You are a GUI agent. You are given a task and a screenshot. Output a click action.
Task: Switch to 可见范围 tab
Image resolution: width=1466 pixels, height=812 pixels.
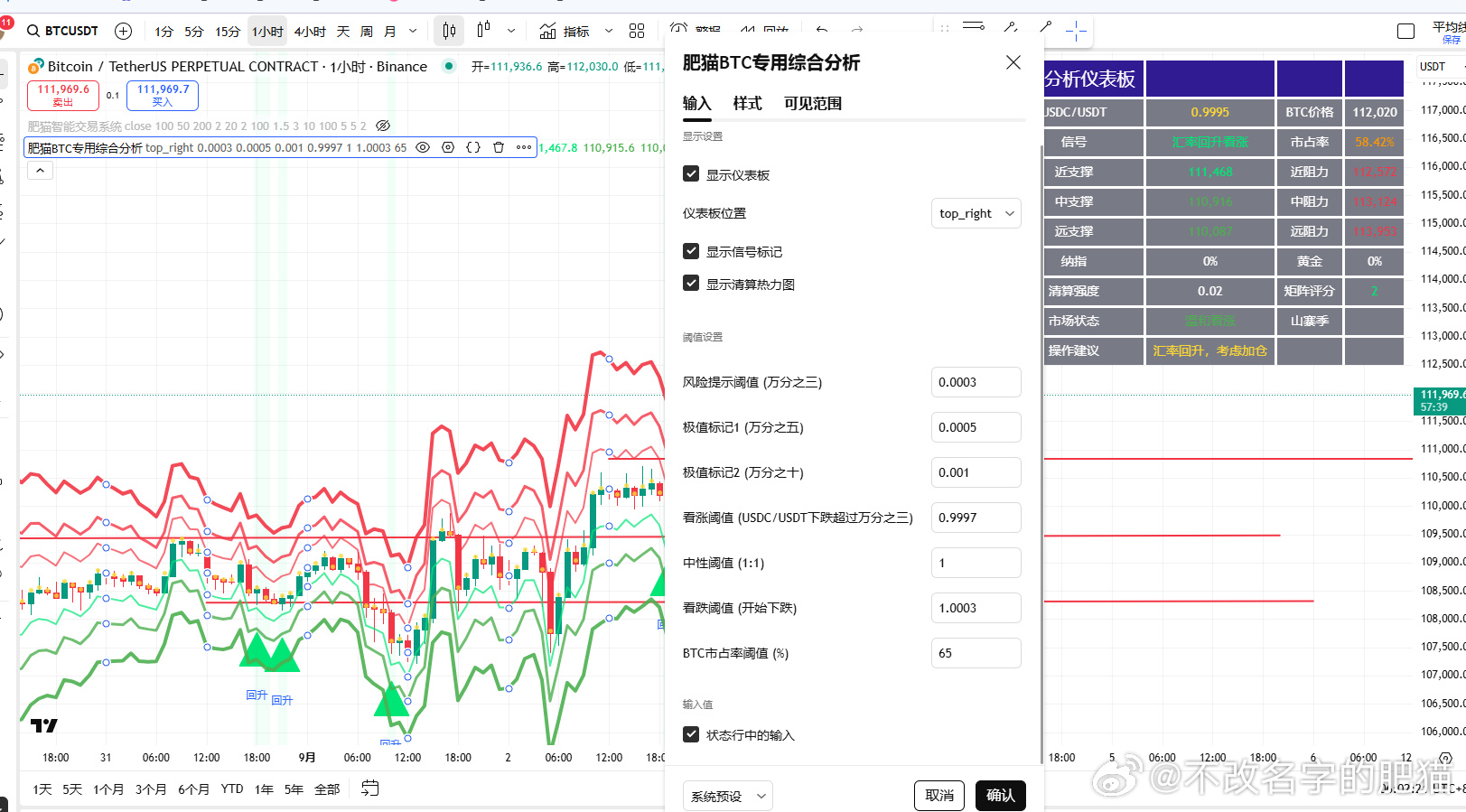tap(813, 103)
